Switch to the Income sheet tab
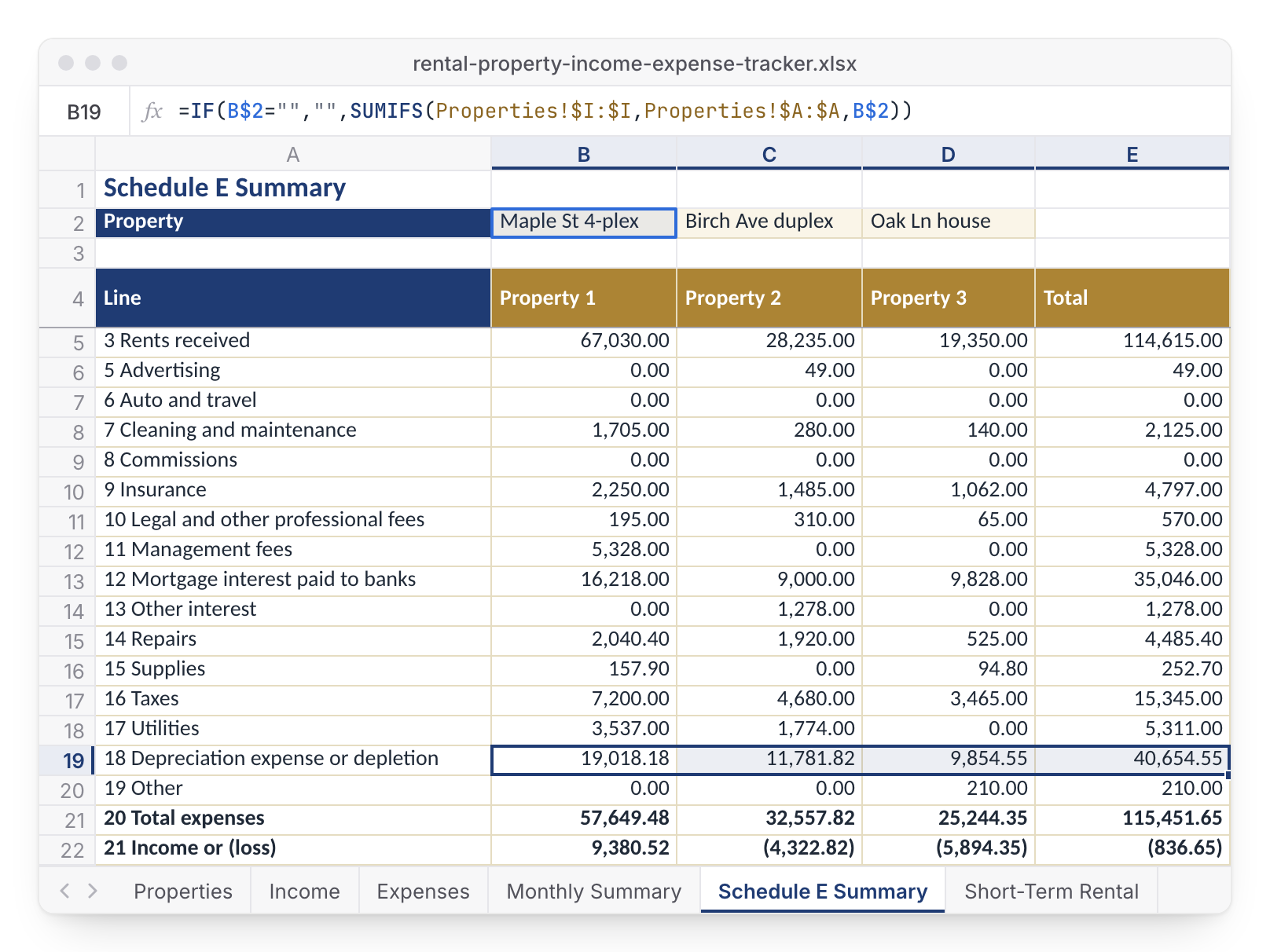This screenshot has height=952, width=1270. pyautogui.click(x=305, y=891)
